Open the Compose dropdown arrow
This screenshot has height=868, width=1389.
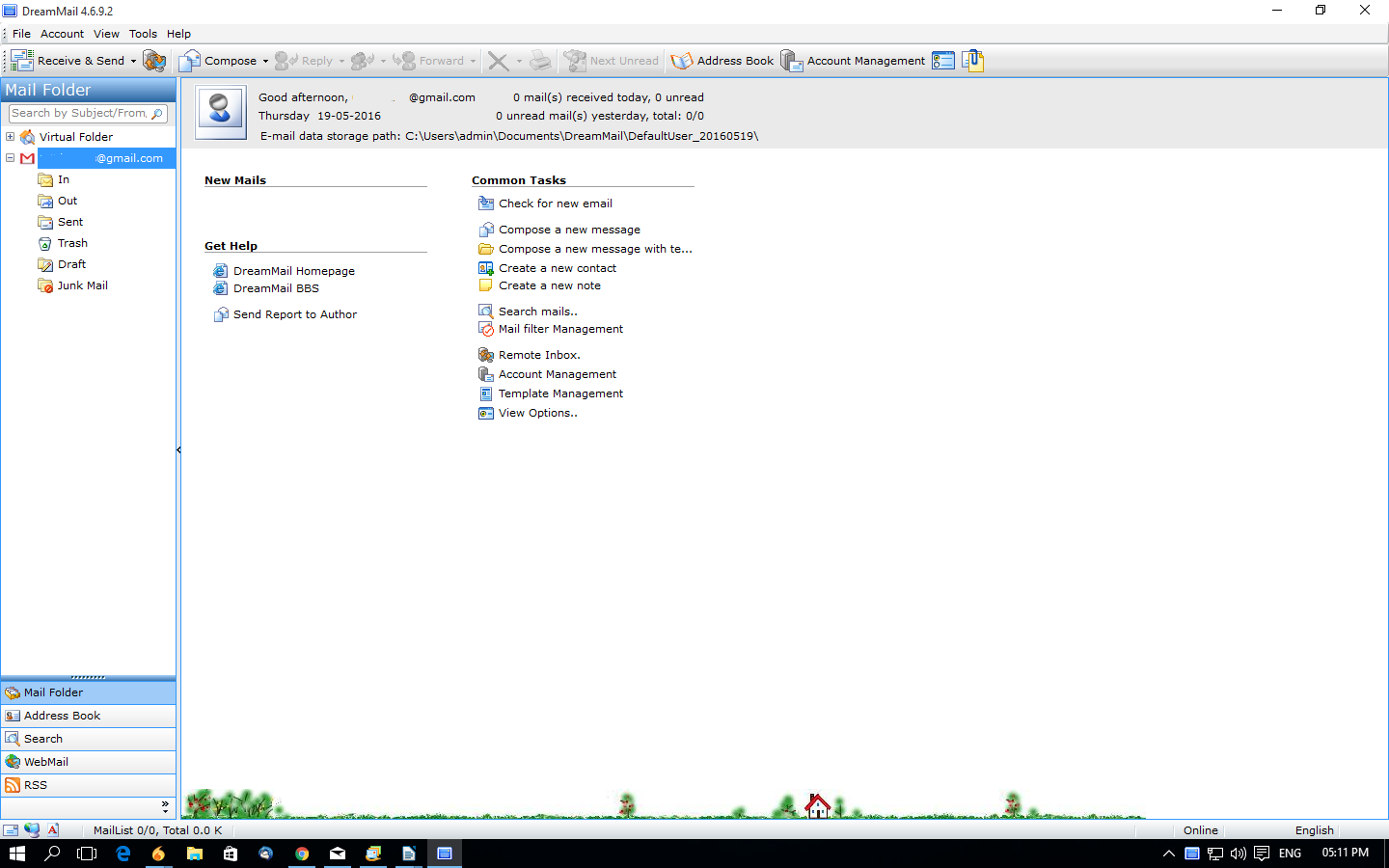[265, 61]
